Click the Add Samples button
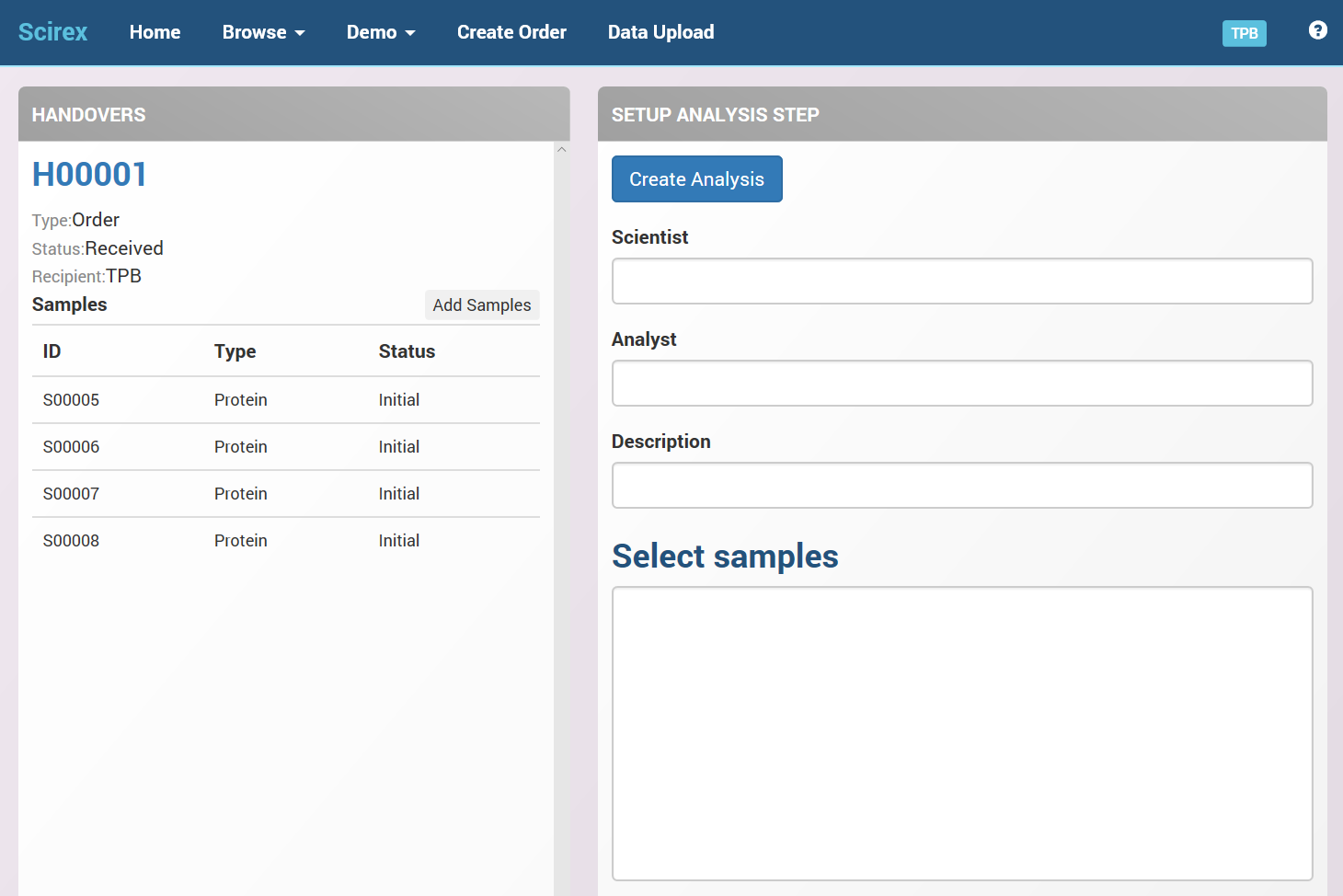The image size is (1343, 896). pos(482,304)
